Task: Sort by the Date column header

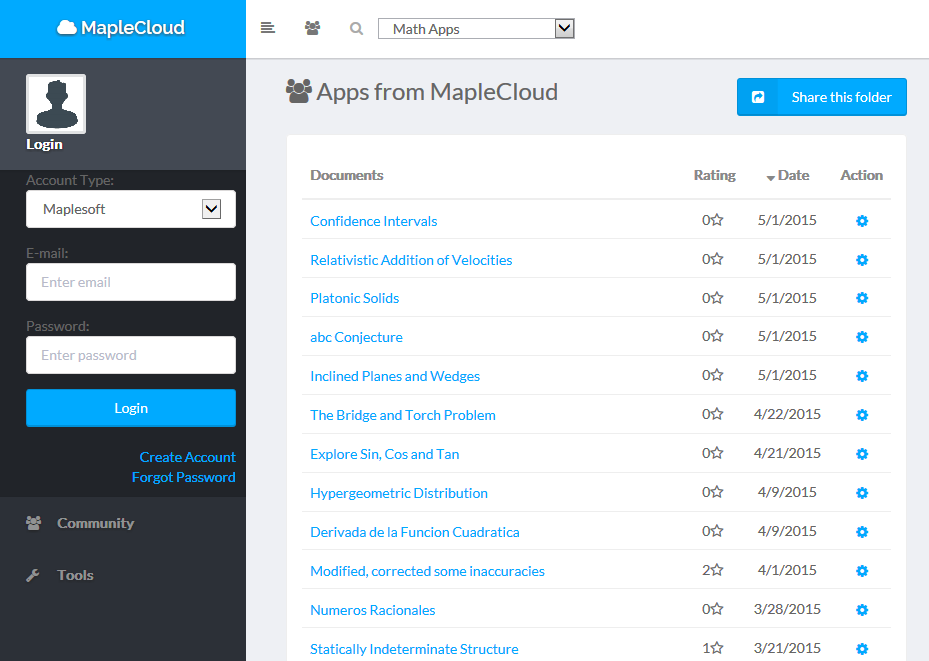Action: click(x=788, y=175)
